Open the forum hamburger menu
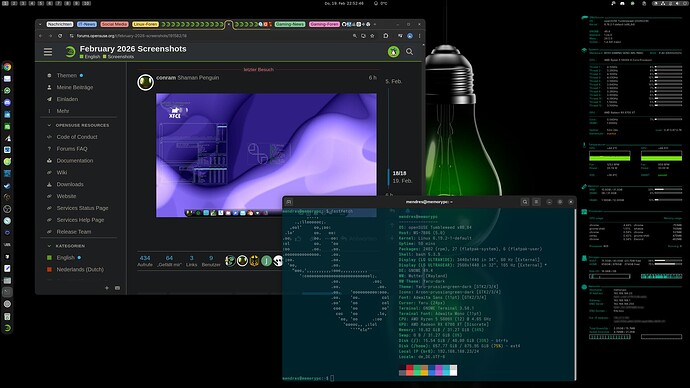This screenshot has width=690, height=388. tap(48, 52)
